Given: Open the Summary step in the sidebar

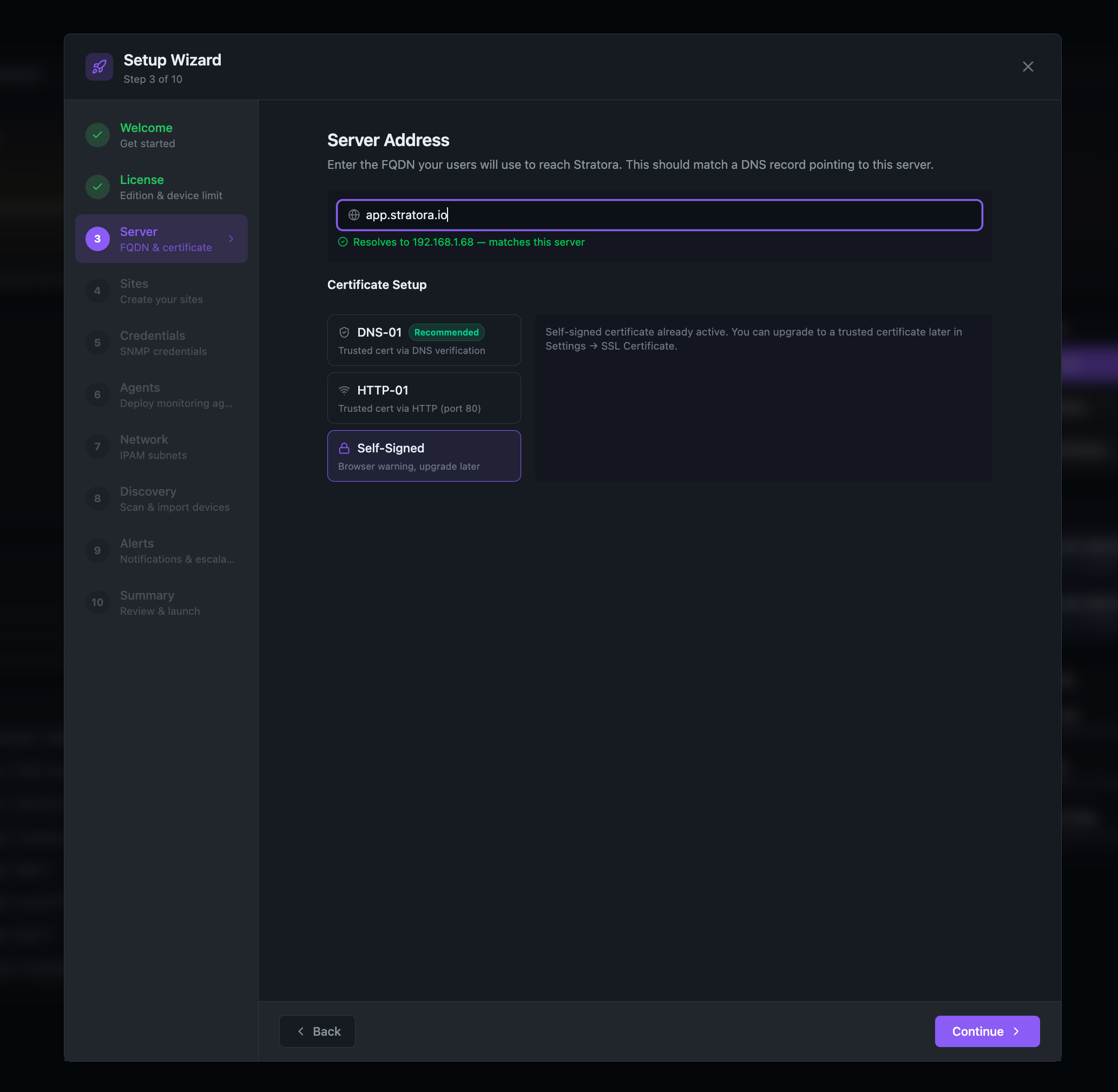Looking at the screenshot, I should [161, 602].
